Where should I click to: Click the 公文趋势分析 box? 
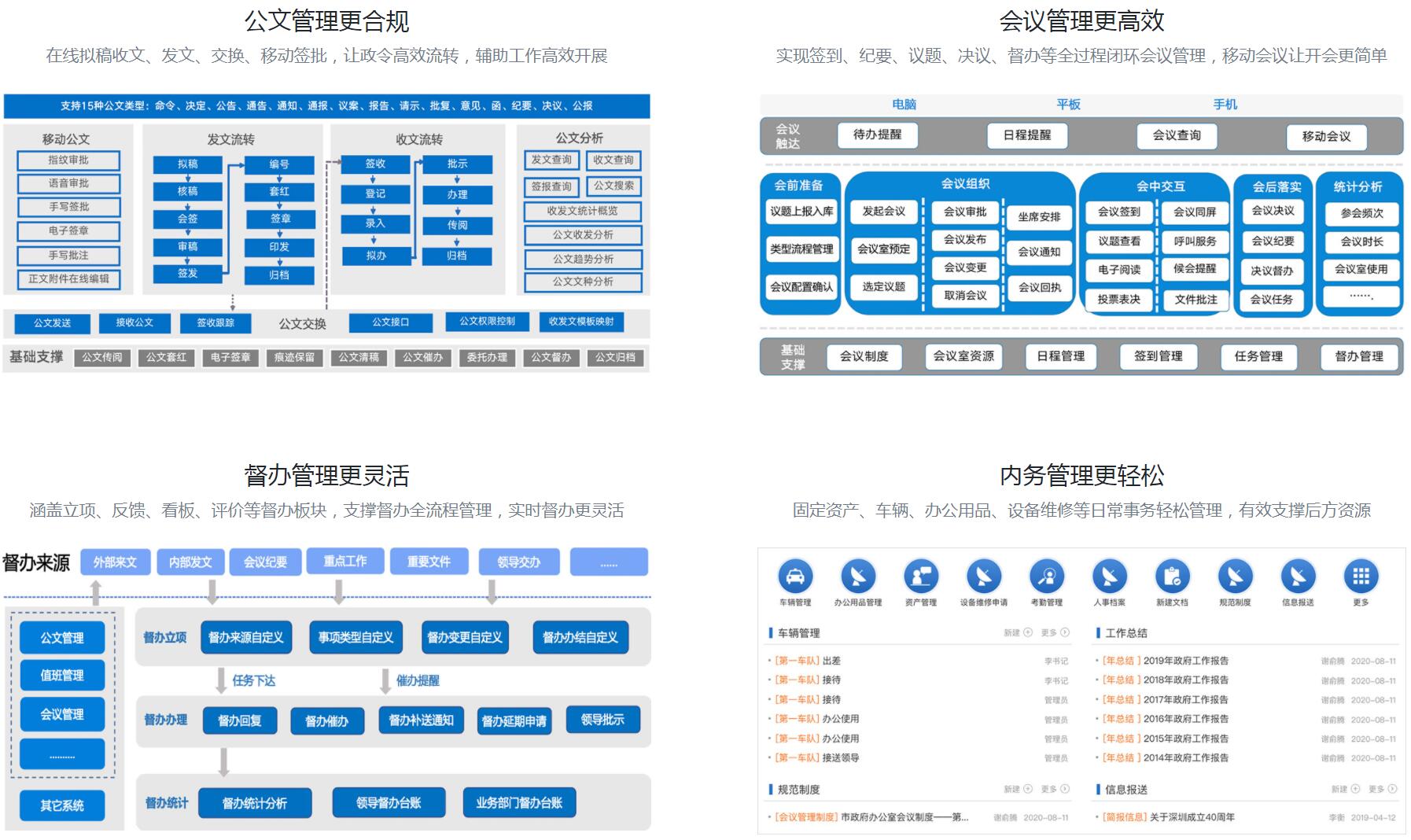583,259
